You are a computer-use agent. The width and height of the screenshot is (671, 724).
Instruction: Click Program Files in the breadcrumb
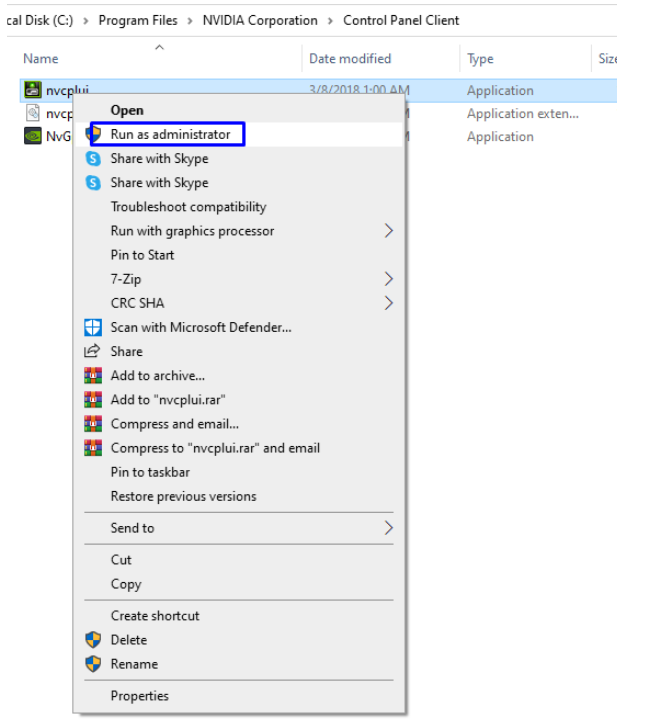(x=138, y=21)
